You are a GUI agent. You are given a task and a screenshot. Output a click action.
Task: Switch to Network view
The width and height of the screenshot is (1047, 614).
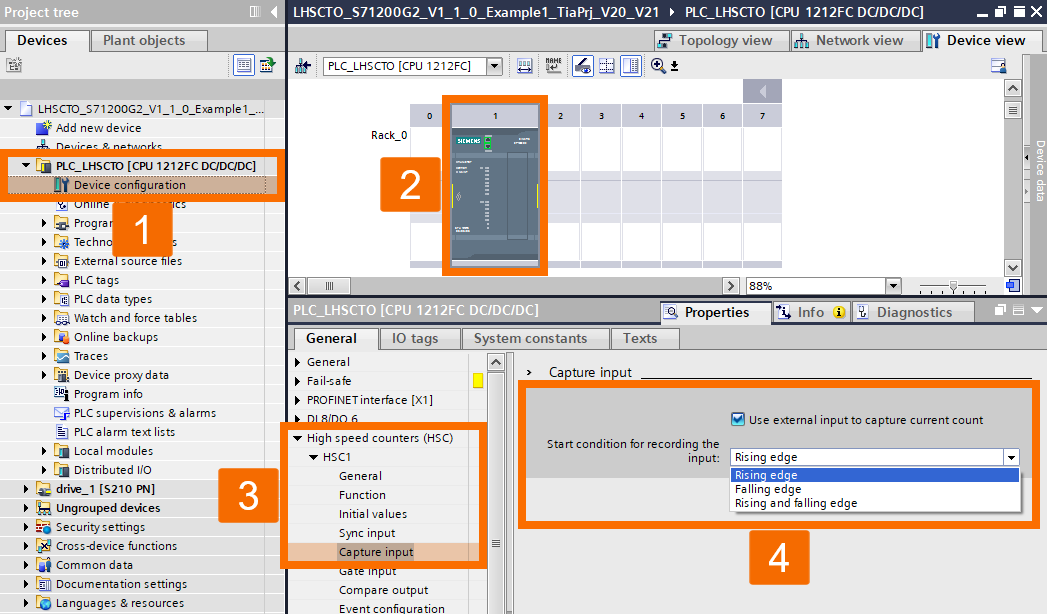[x=855, y=41]
